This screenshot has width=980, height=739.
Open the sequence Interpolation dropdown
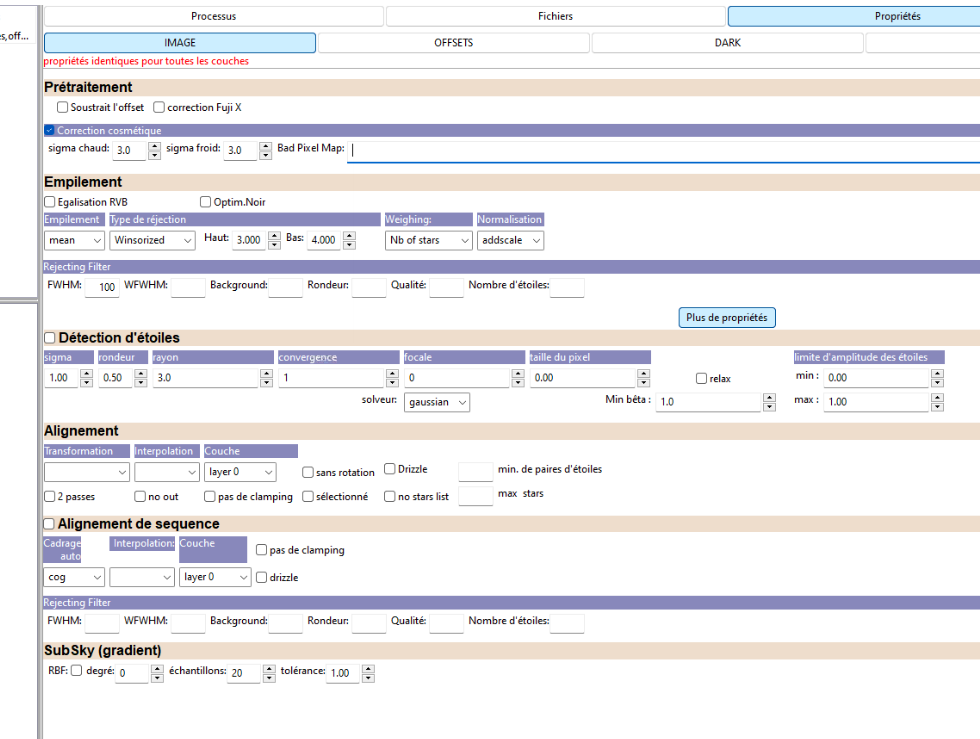tap(142, 577)
